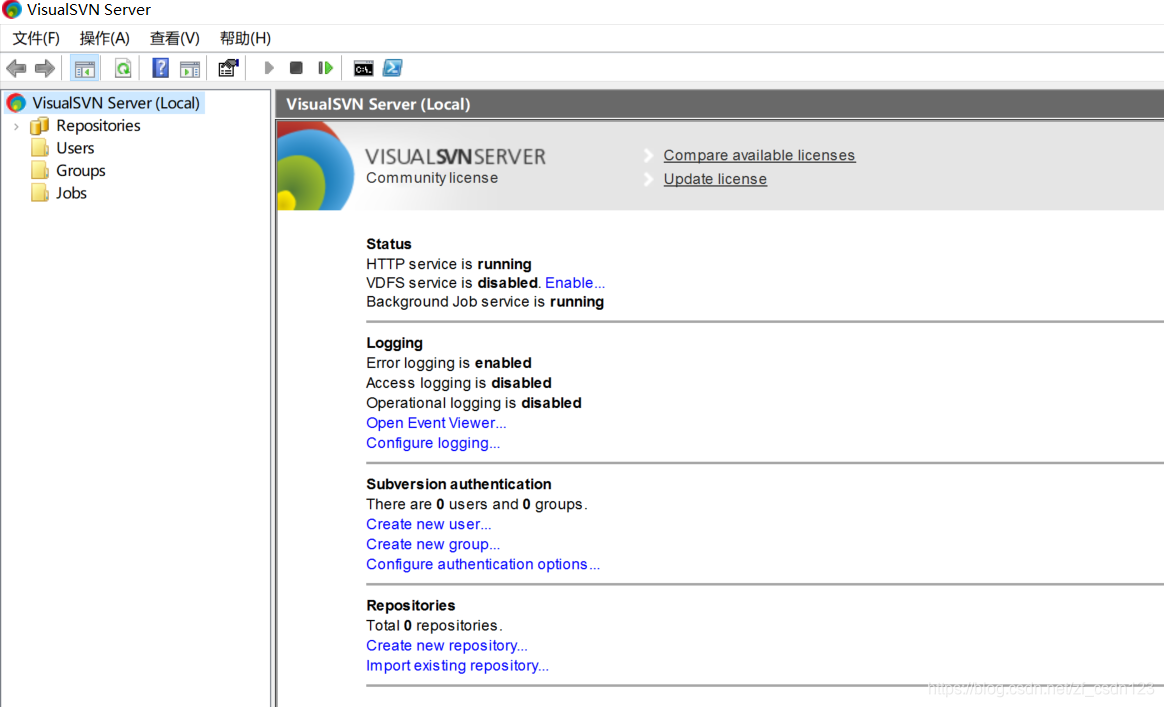The width and height of the screenshot is (1164, 707).
Task: Click Create new repository... link
Action: point(446,645)
